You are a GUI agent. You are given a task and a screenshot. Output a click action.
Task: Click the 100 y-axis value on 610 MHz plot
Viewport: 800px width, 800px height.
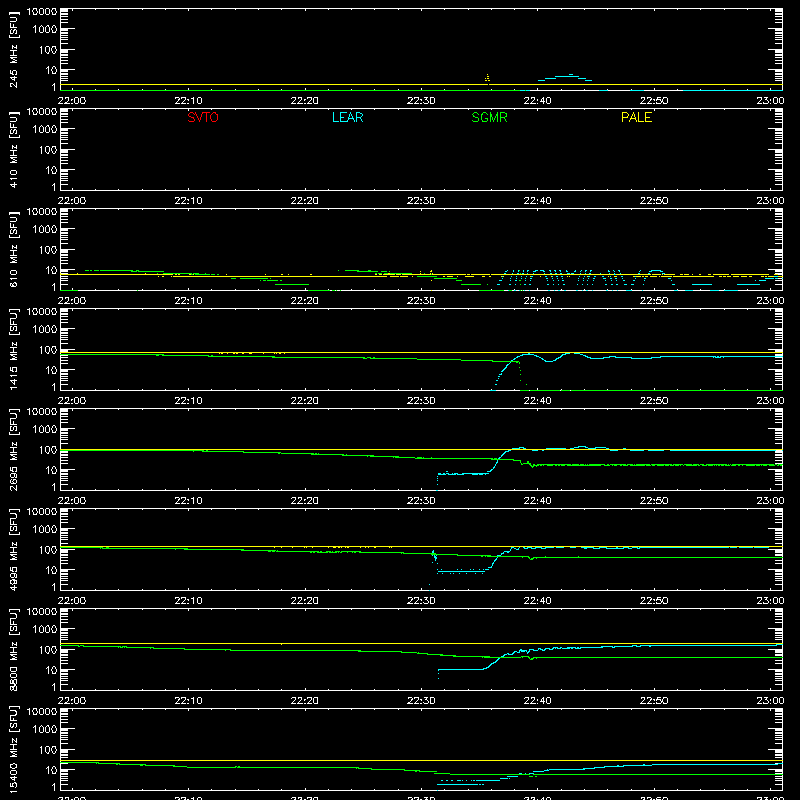[x=48, y=250]
